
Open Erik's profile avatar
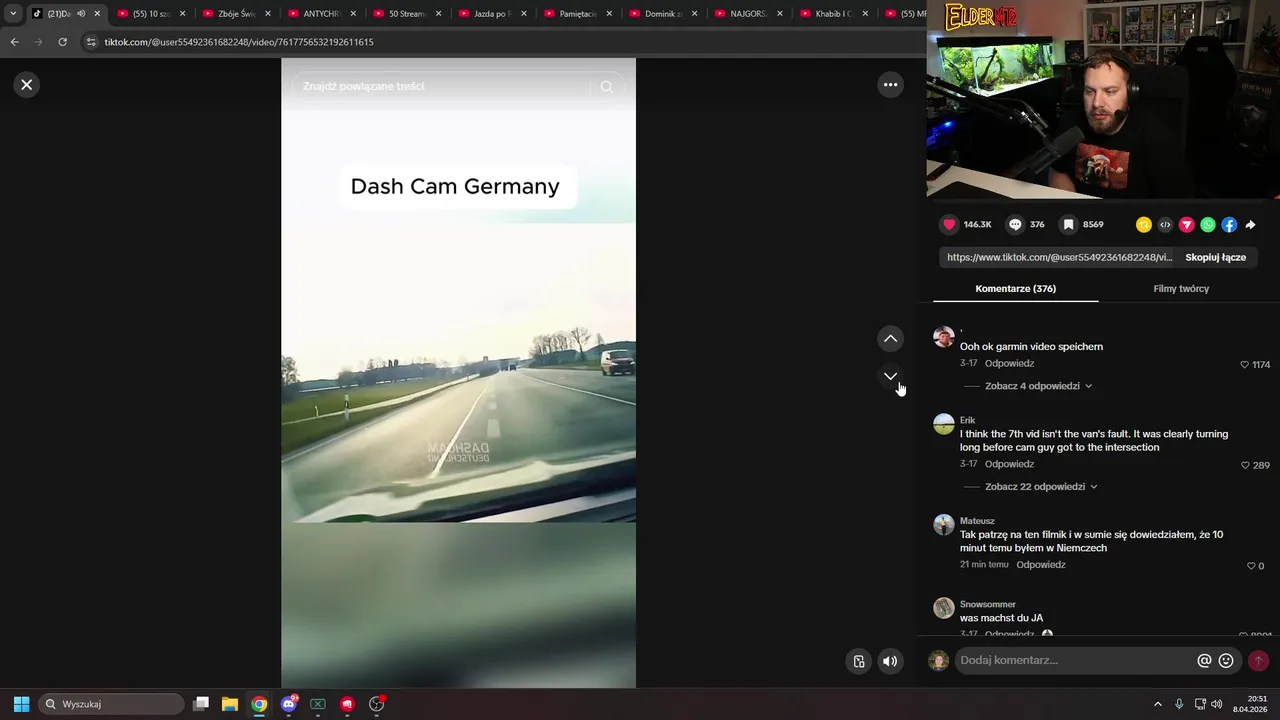[x=944, y=424]
